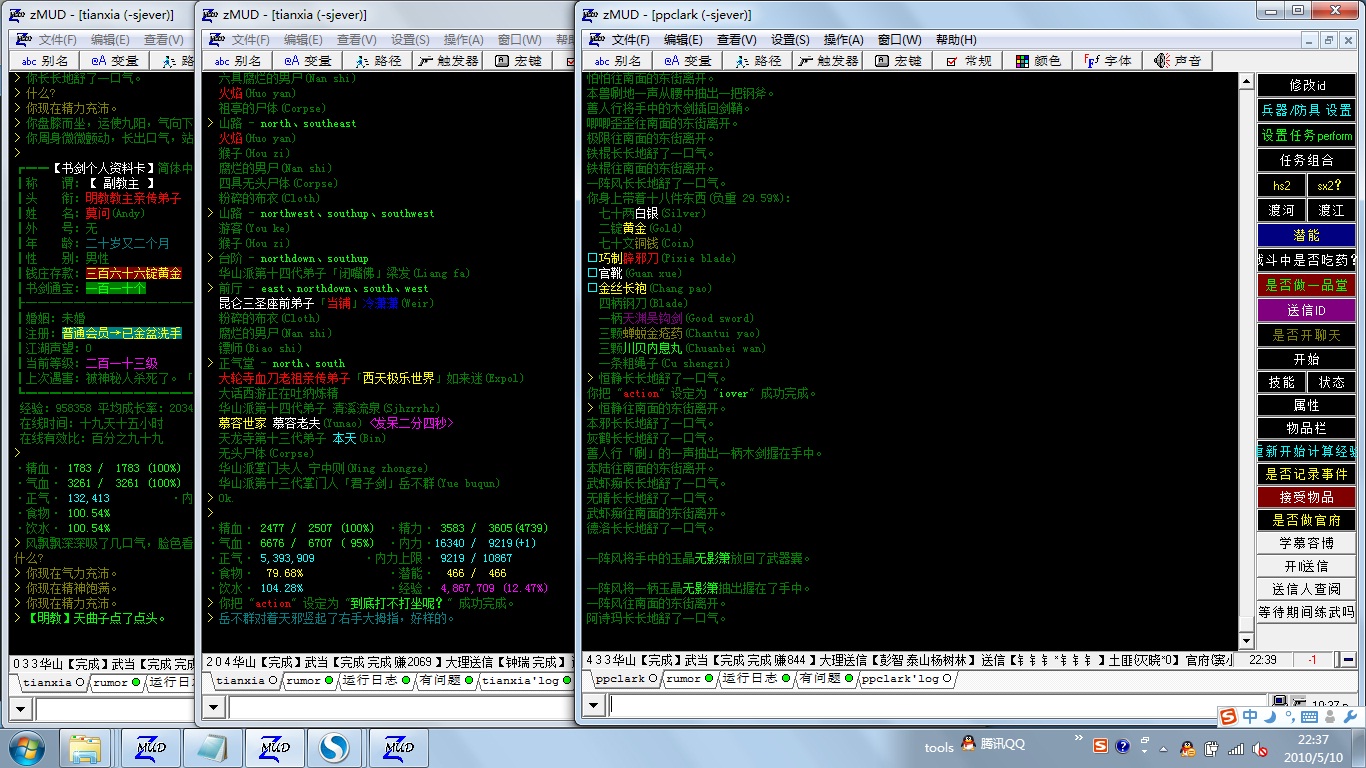Screen dimensions: 1366x768
Task: Switch to the ppclark'log tab
Action: coord(906,679)
